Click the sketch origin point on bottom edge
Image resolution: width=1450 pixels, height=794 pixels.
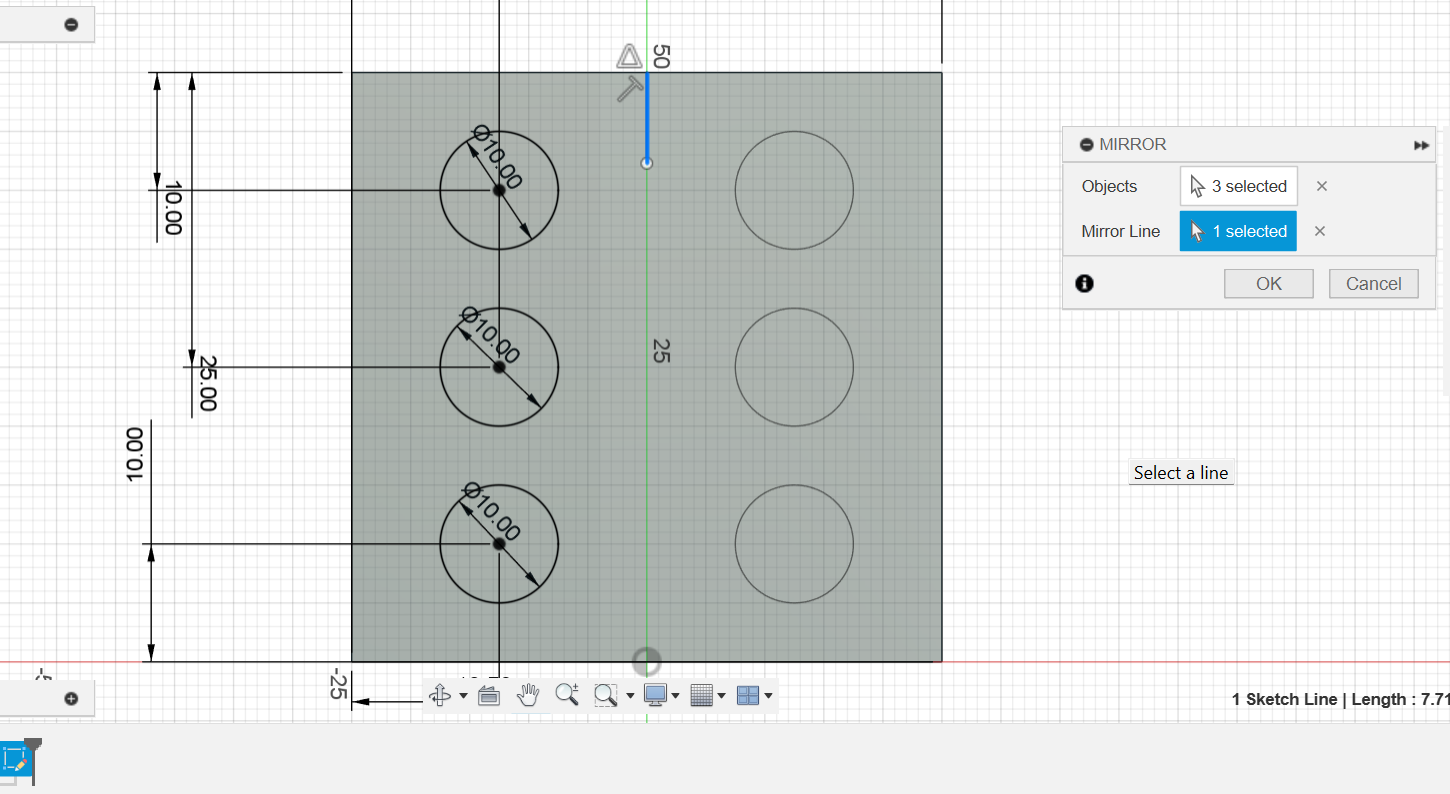click(647, 661)
